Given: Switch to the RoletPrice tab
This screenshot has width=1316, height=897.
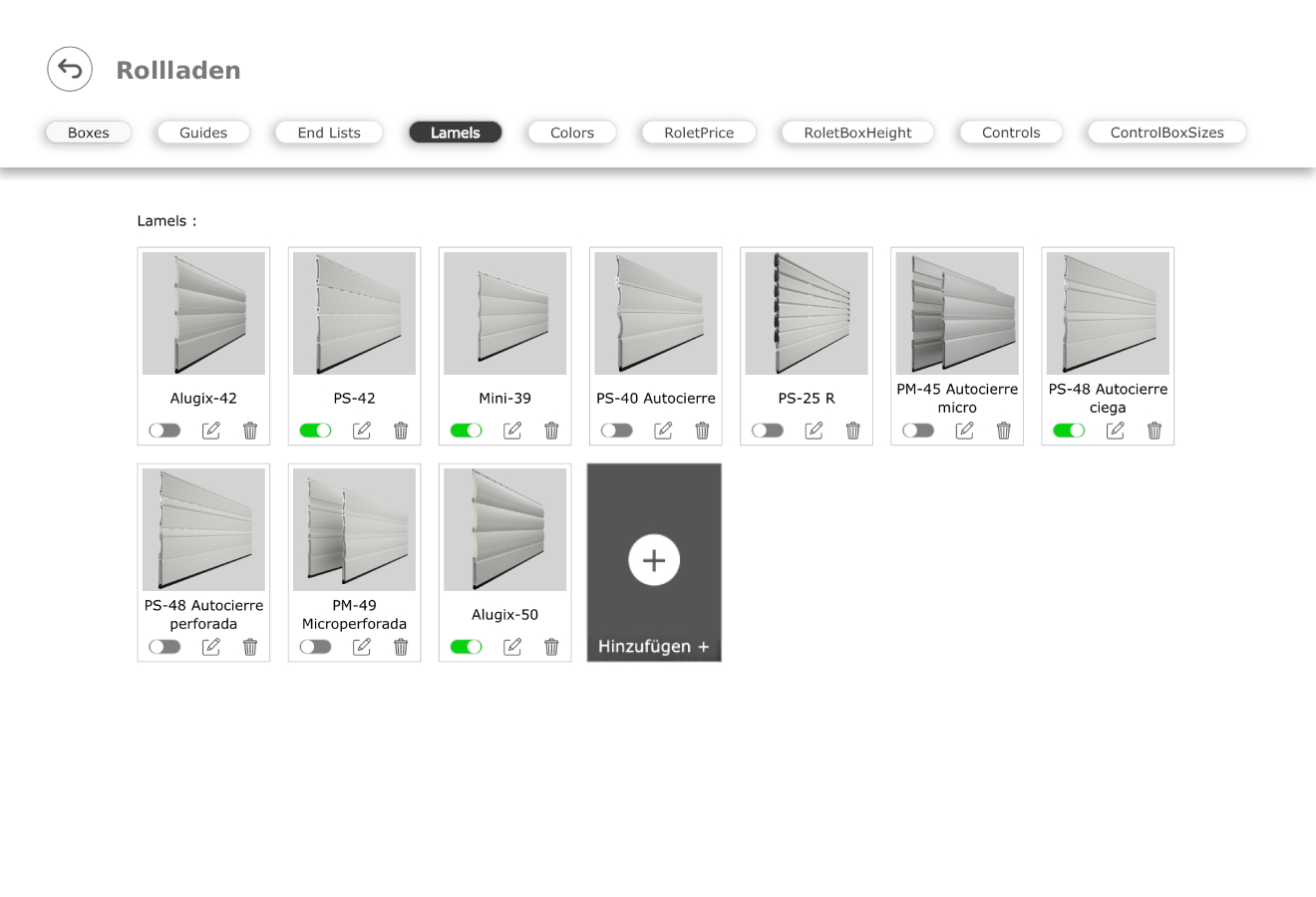Looking at the screenshot, I should tap(699, 133).
